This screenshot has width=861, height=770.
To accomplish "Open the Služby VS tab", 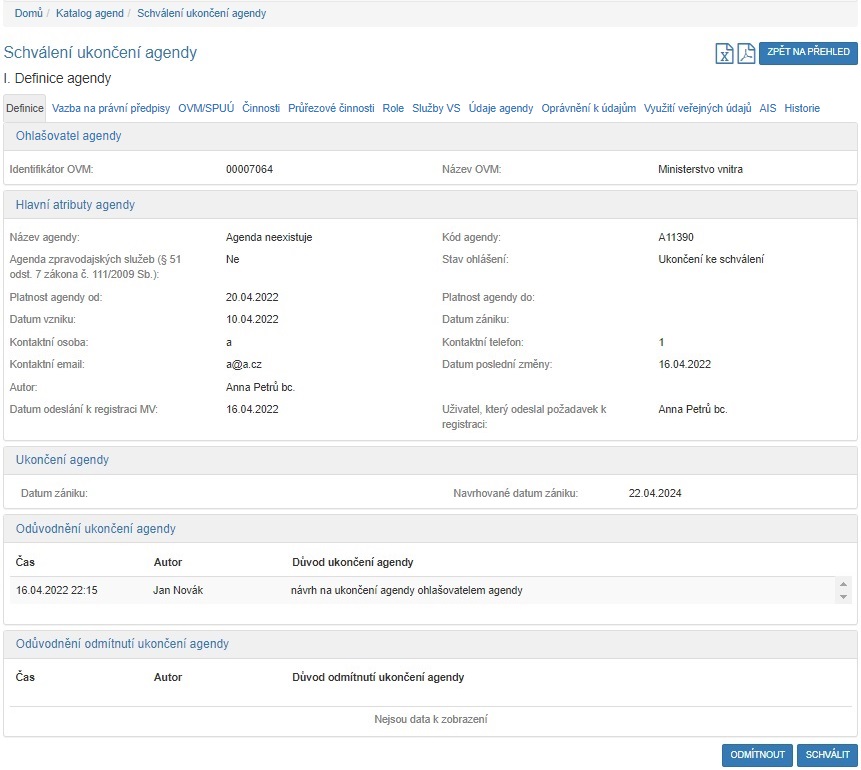I will (x=436, y=108).
